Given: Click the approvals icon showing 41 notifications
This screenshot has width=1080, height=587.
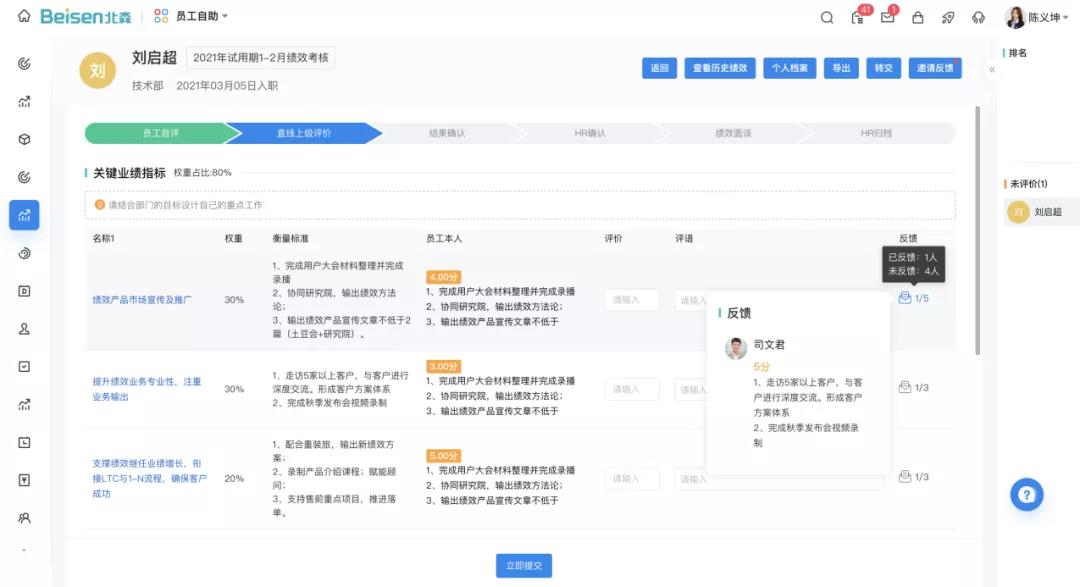Looking at the screenshot, I should 857,18.
